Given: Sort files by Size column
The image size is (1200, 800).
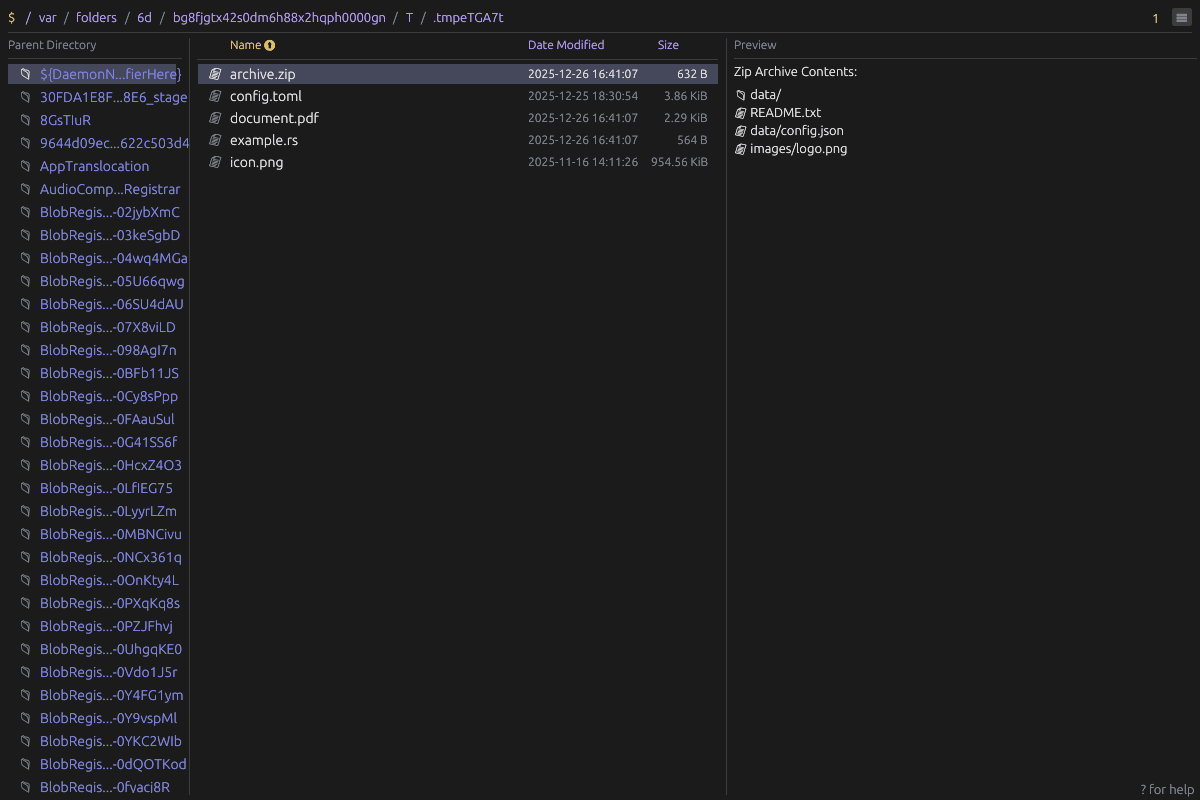Looking at the screenshot, I should tap(668, 45).
